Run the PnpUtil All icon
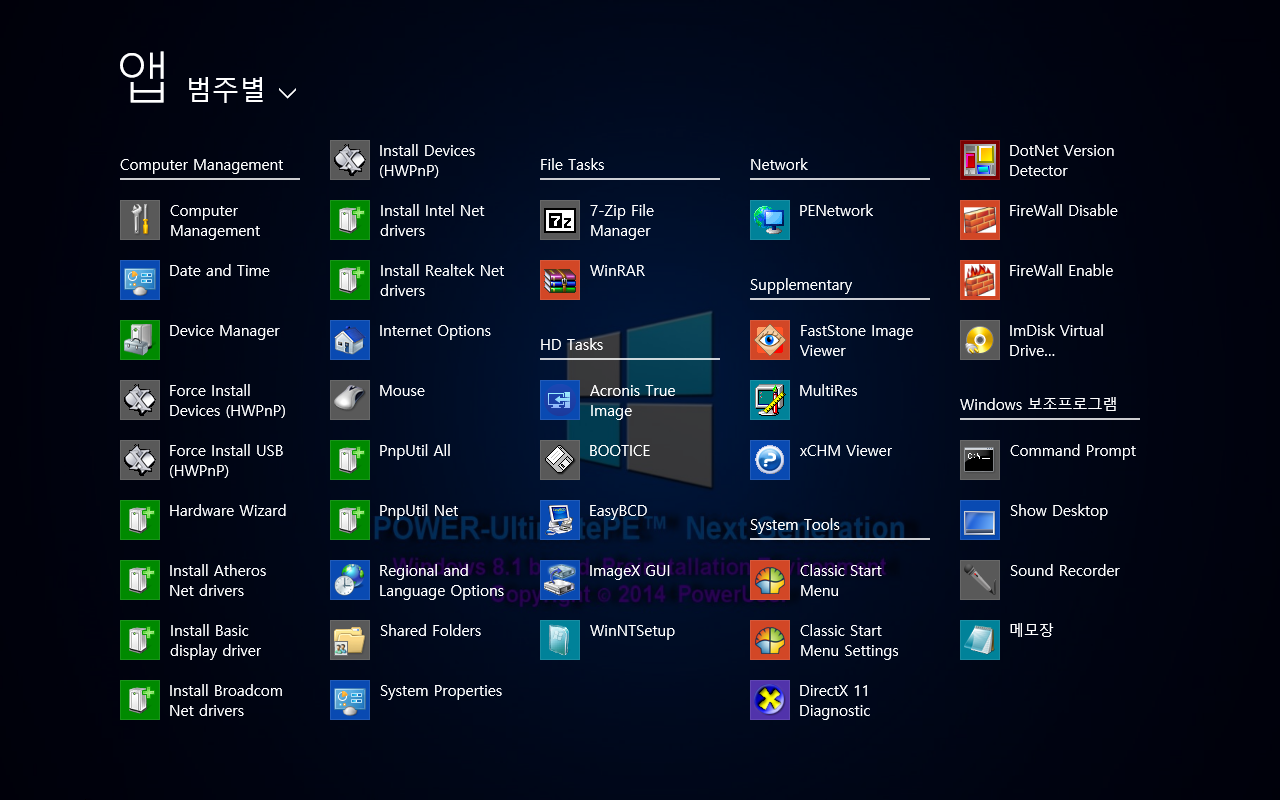The image size is (1280, 800). (x=350, y=460)
